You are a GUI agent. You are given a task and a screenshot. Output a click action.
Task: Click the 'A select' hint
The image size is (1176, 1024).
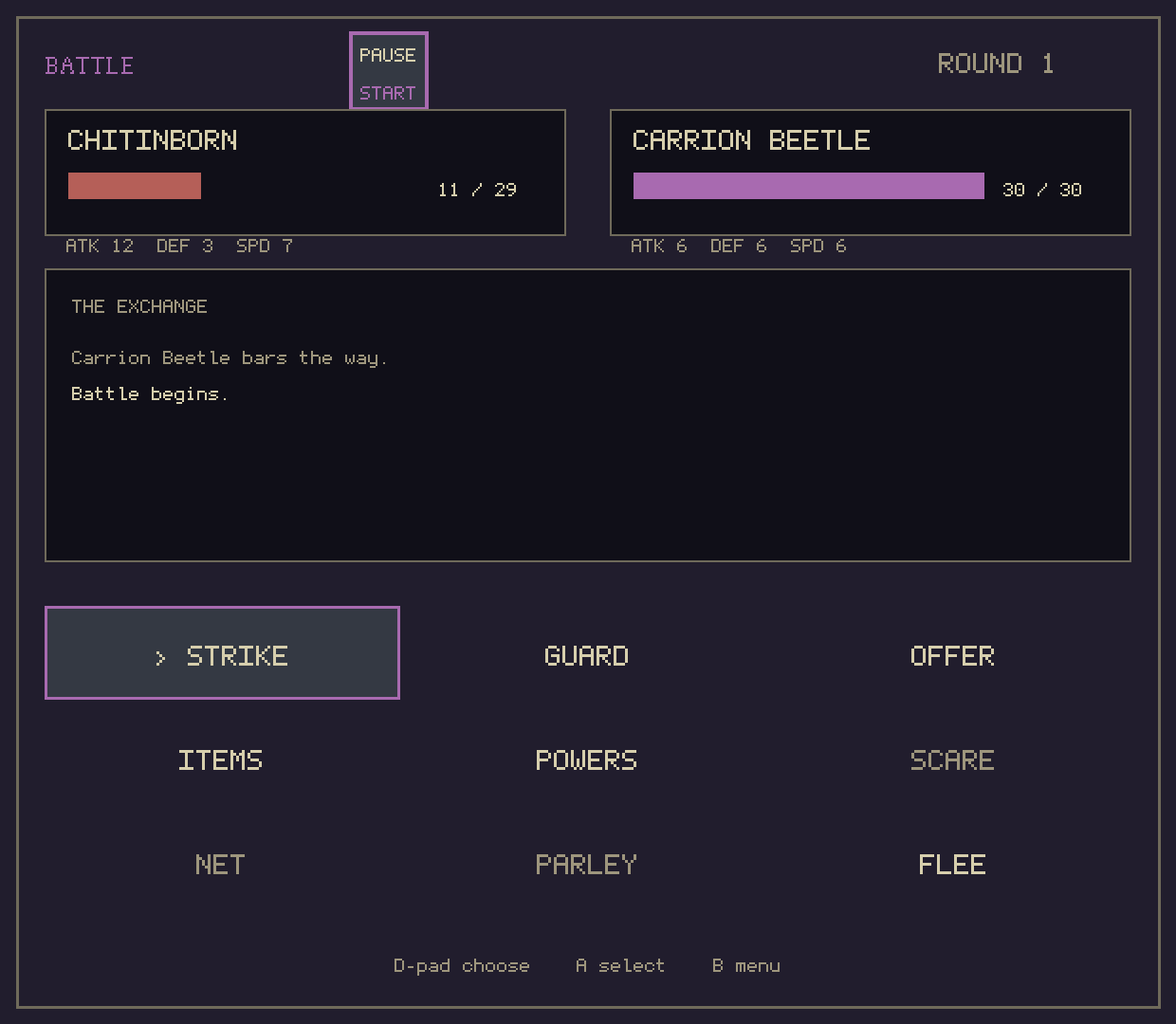[620, 966]
